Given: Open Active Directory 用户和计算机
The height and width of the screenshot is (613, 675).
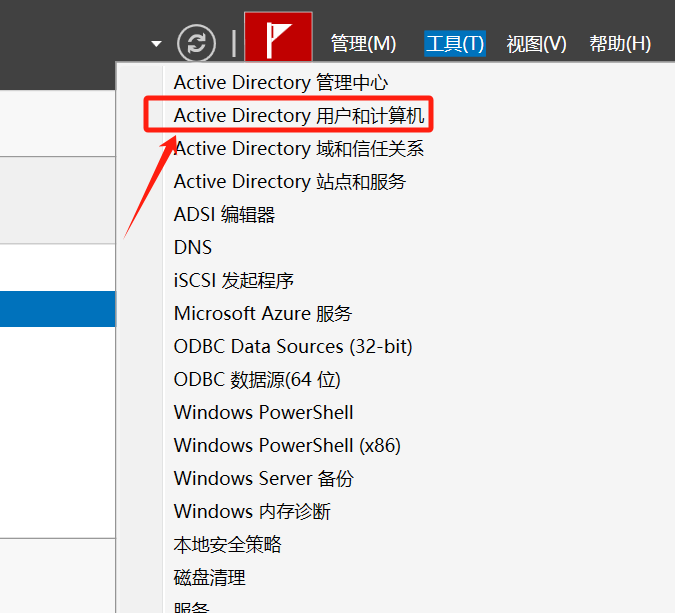Looking at the screenshot, I should [299, 116].
